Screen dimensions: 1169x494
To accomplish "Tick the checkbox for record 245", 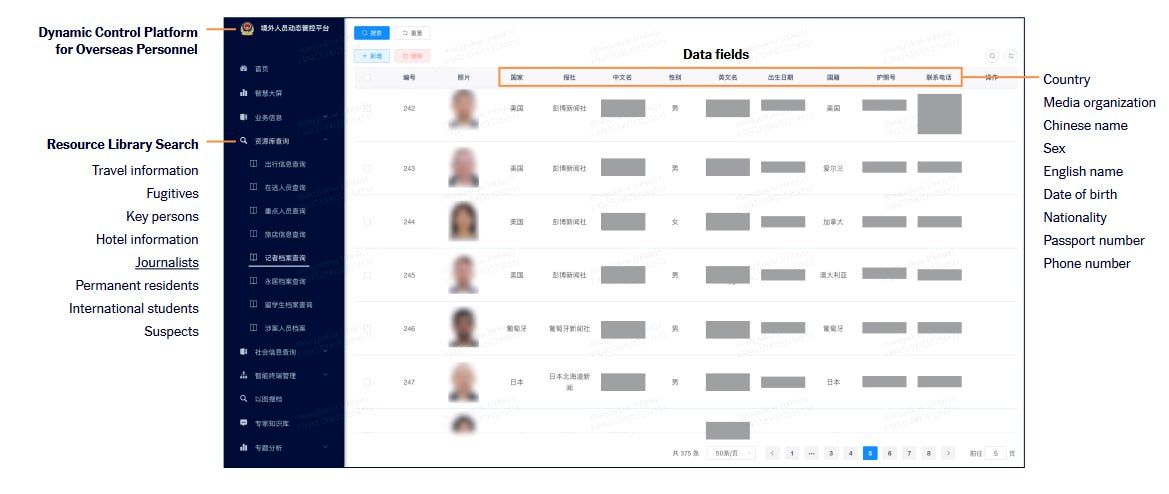I will pyautogui.click(x=367, y=276).
